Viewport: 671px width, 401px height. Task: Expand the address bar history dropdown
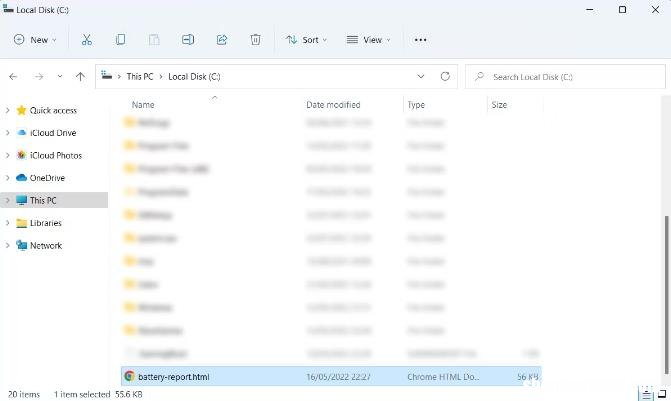[421, 77]
